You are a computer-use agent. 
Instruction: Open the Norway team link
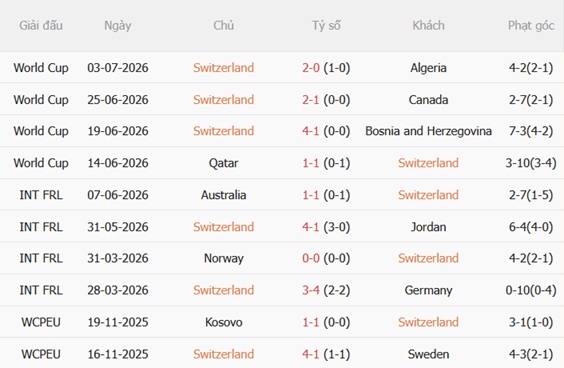click(x=223, y=258)
